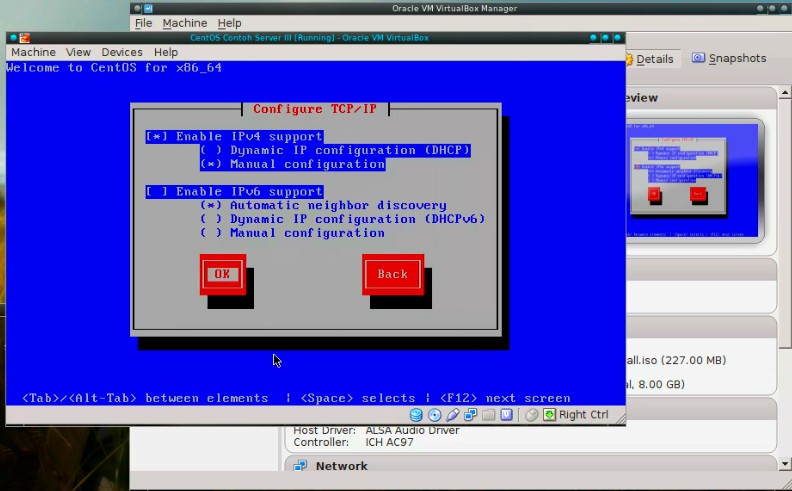The image size is (792, 491).
Task: Click the VM window title bar icon
Action: (x=24, y=38)
